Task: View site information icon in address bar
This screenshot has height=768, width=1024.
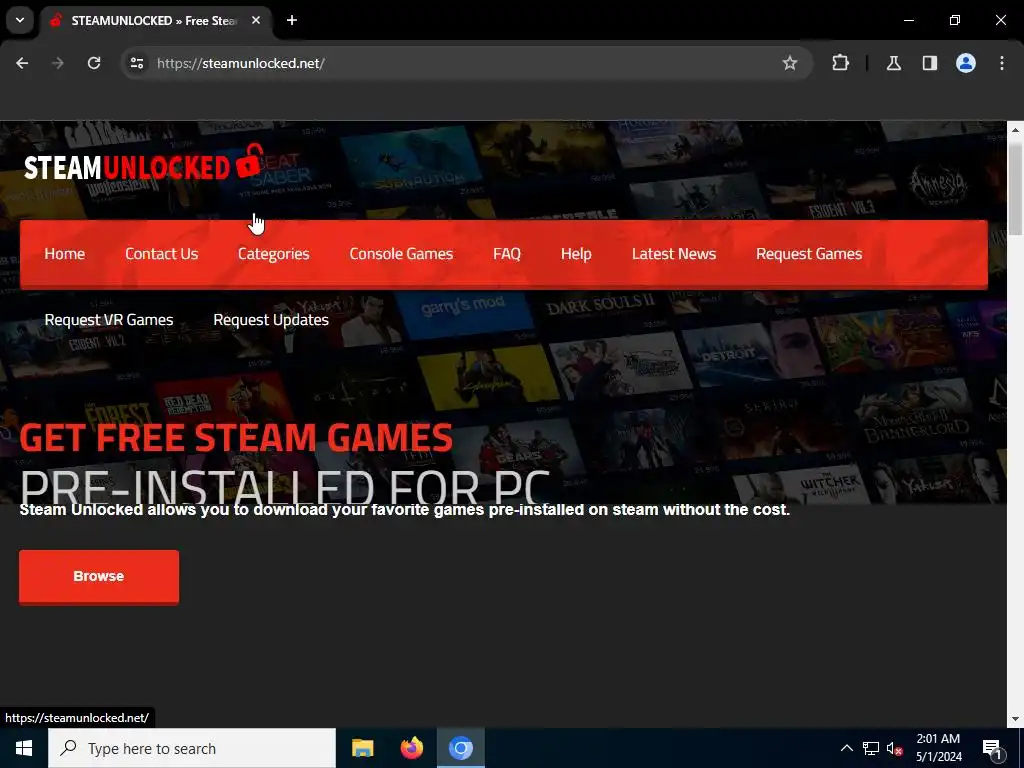Action: click(x=136, y=63)
